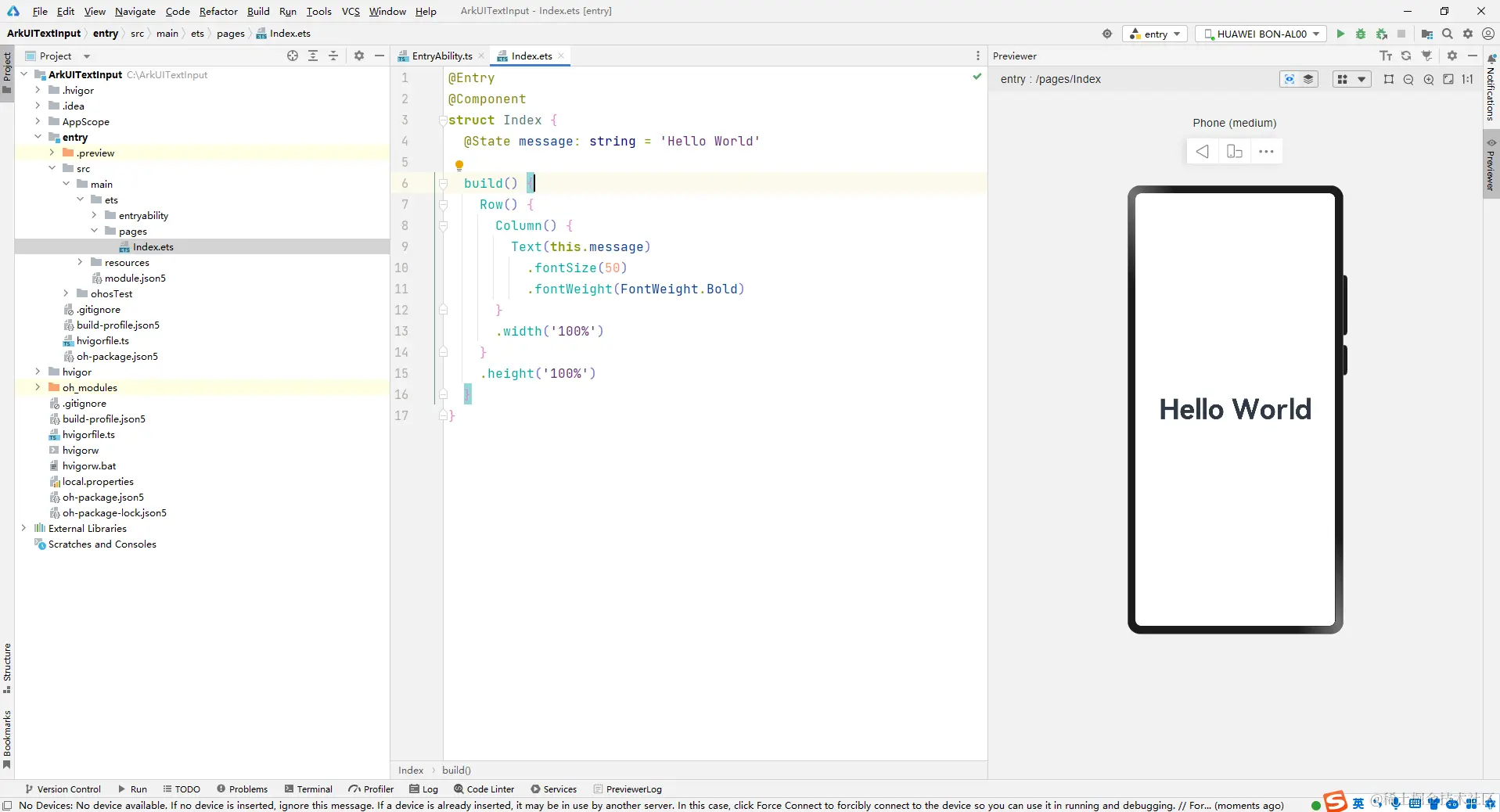Collapse all nodes in the Project tree
Screen dimensions: 1500x812
[333, 56]
